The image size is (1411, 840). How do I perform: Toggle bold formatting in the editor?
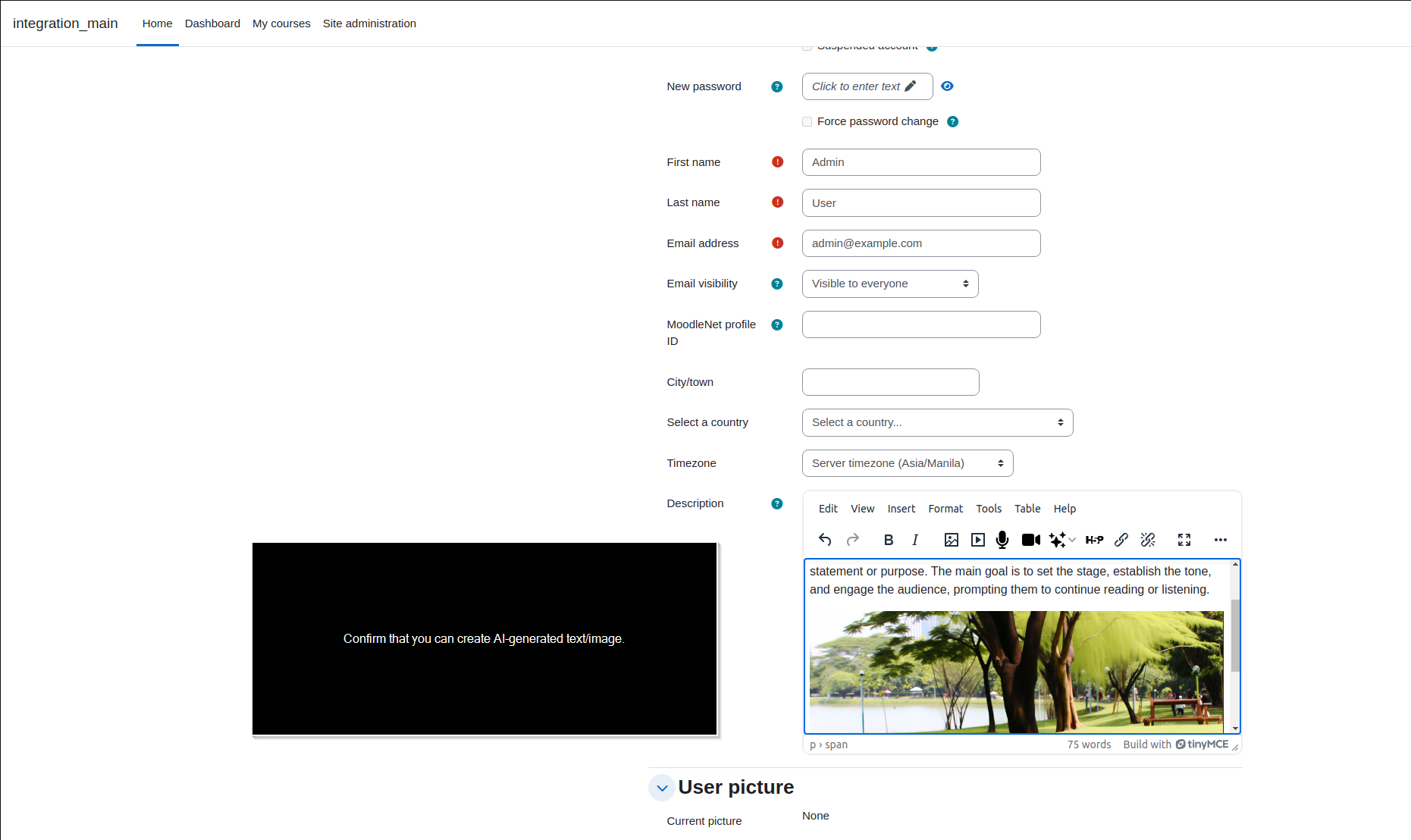pos(889,540)
